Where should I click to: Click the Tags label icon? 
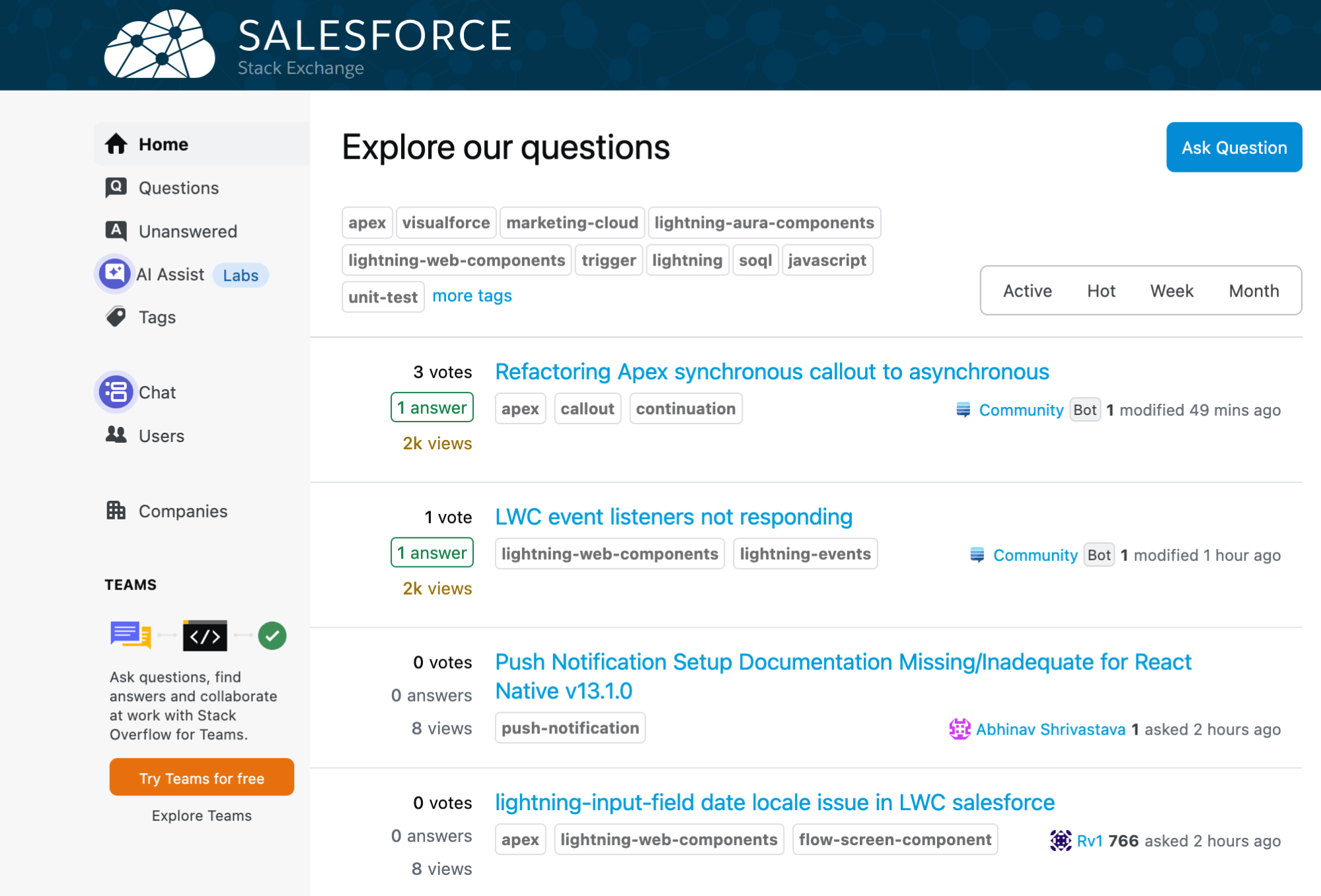116,317
